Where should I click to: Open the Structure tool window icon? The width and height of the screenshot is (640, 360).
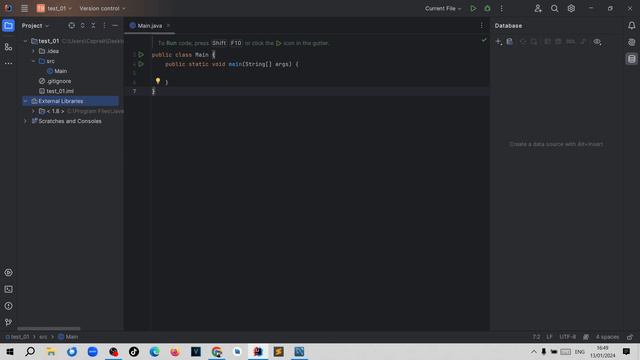tap(8, 47)
